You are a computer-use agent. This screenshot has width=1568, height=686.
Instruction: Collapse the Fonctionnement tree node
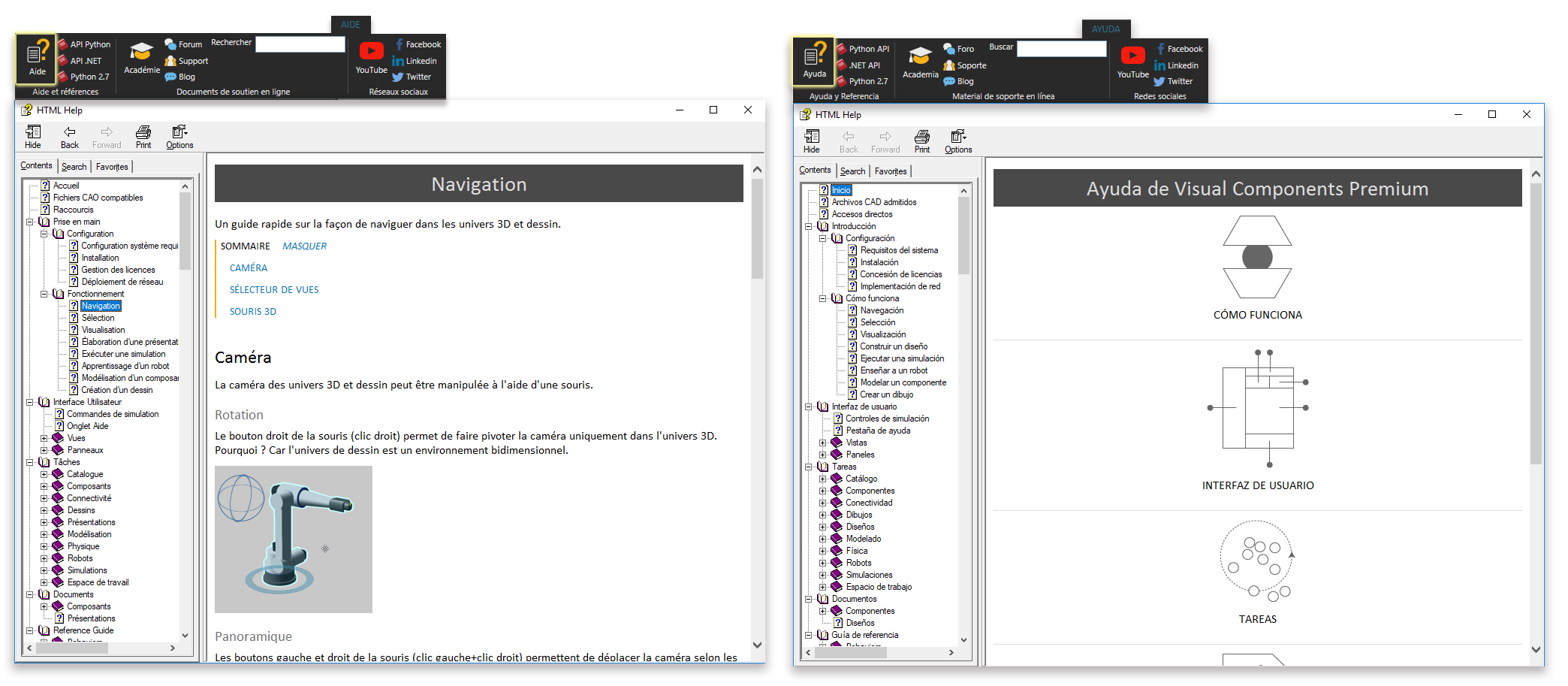click(44, 294)
